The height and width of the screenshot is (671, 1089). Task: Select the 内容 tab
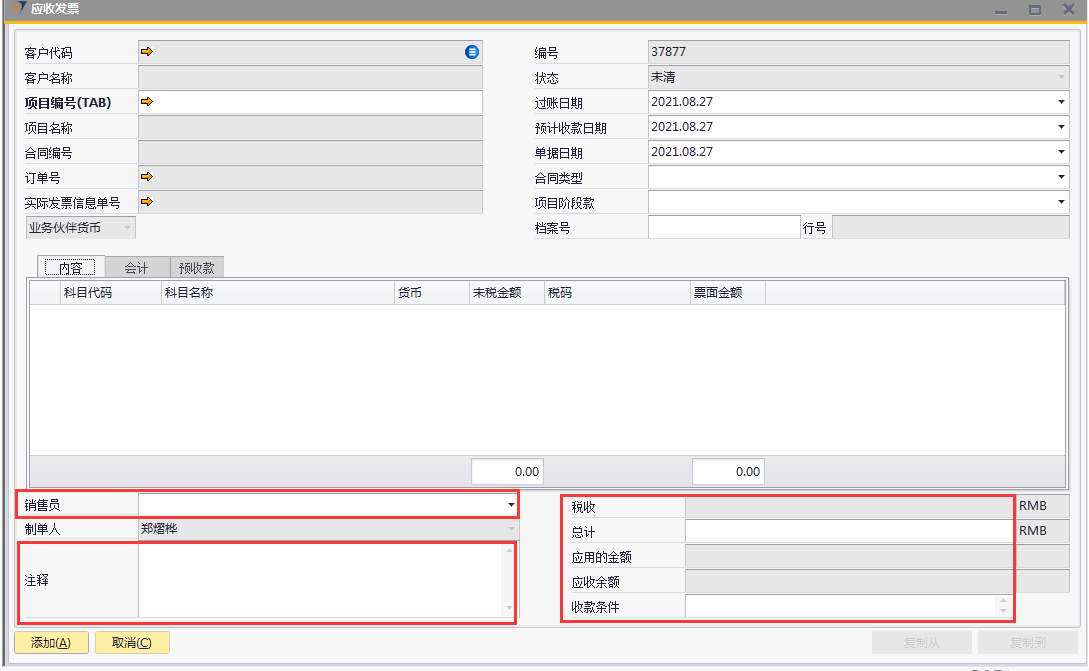71,267
